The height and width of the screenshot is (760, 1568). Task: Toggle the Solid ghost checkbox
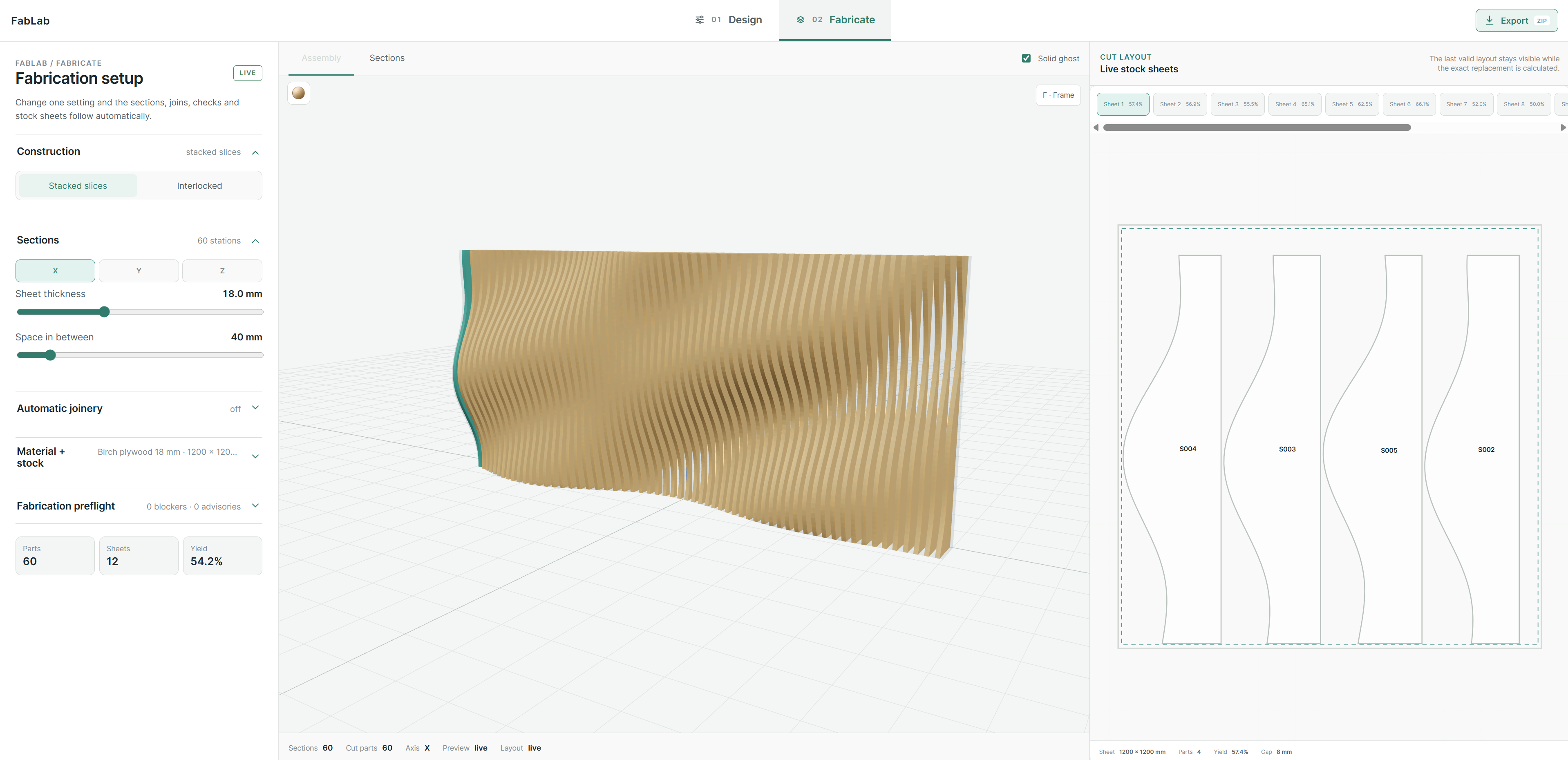1026,58
